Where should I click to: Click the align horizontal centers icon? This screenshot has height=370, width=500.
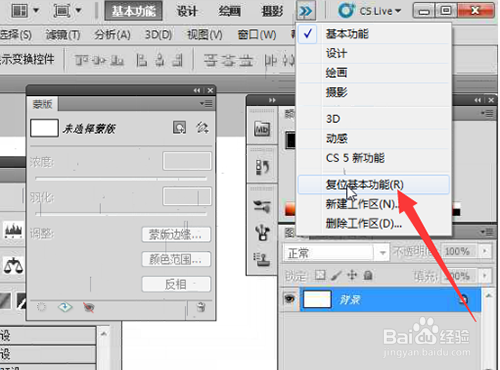(x=160, y=61)
